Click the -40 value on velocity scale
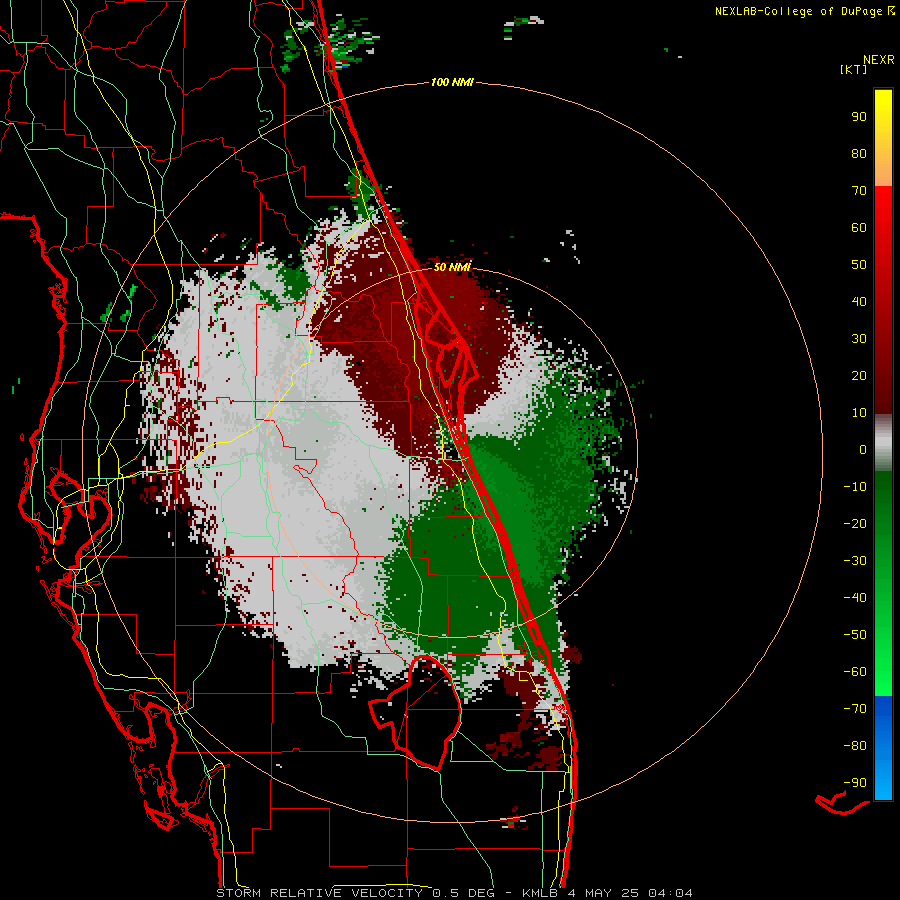This screenshot has width=900, height=900. tap(855, 598)
